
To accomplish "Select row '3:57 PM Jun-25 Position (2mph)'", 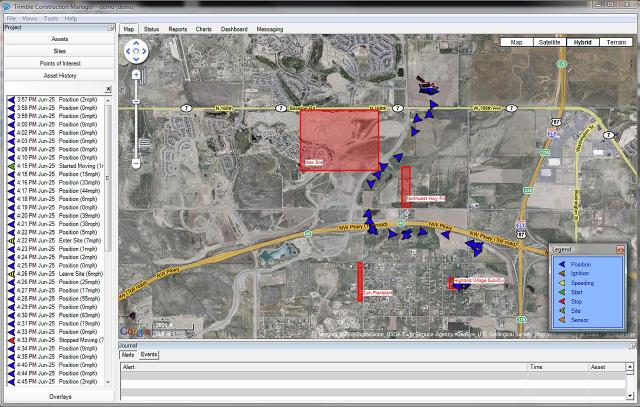I will [x=56, y=100].
